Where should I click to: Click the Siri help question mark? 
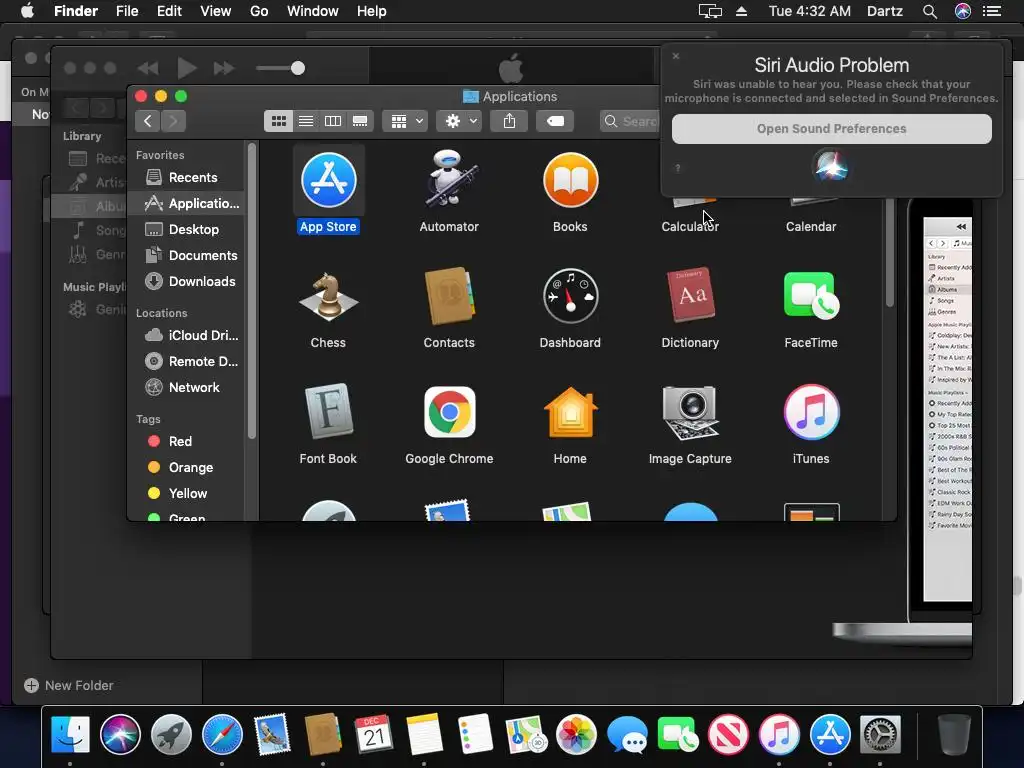click(678, 168)
